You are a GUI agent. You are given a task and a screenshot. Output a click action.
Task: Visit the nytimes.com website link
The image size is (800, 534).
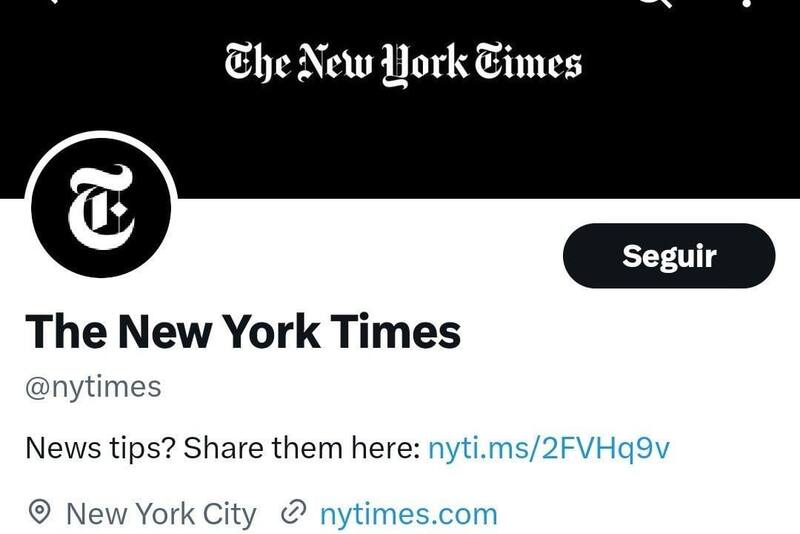[408, 514]
